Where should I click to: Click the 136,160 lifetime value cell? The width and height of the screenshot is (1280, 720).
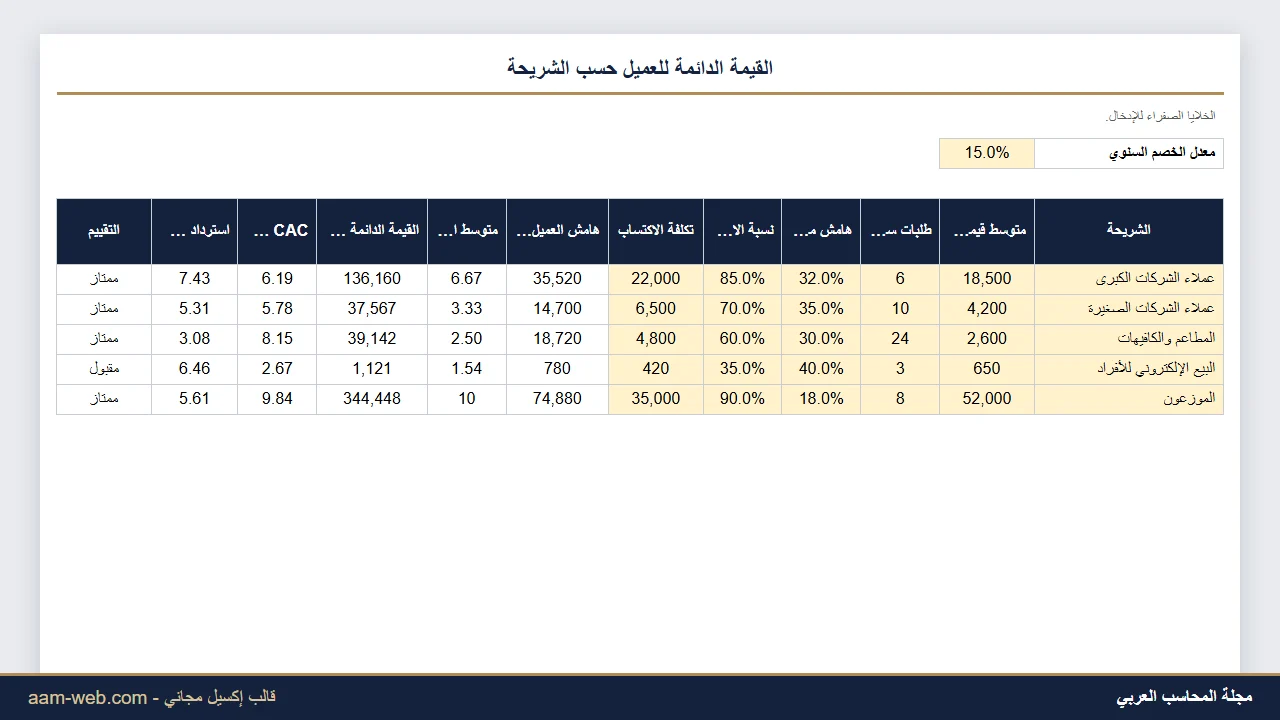click(372, 279)
